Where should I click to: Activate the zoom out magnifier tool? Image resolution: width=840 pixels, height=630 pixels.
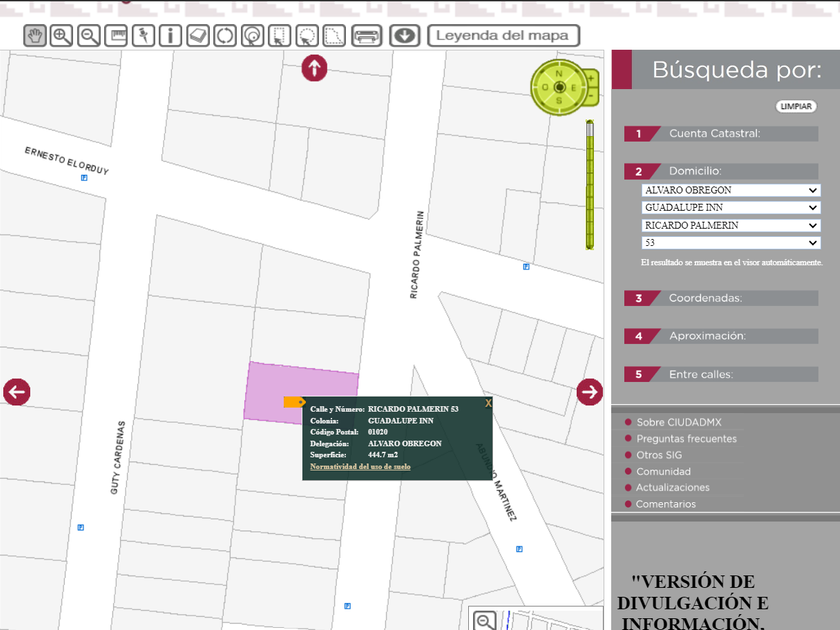pos(89,36)
